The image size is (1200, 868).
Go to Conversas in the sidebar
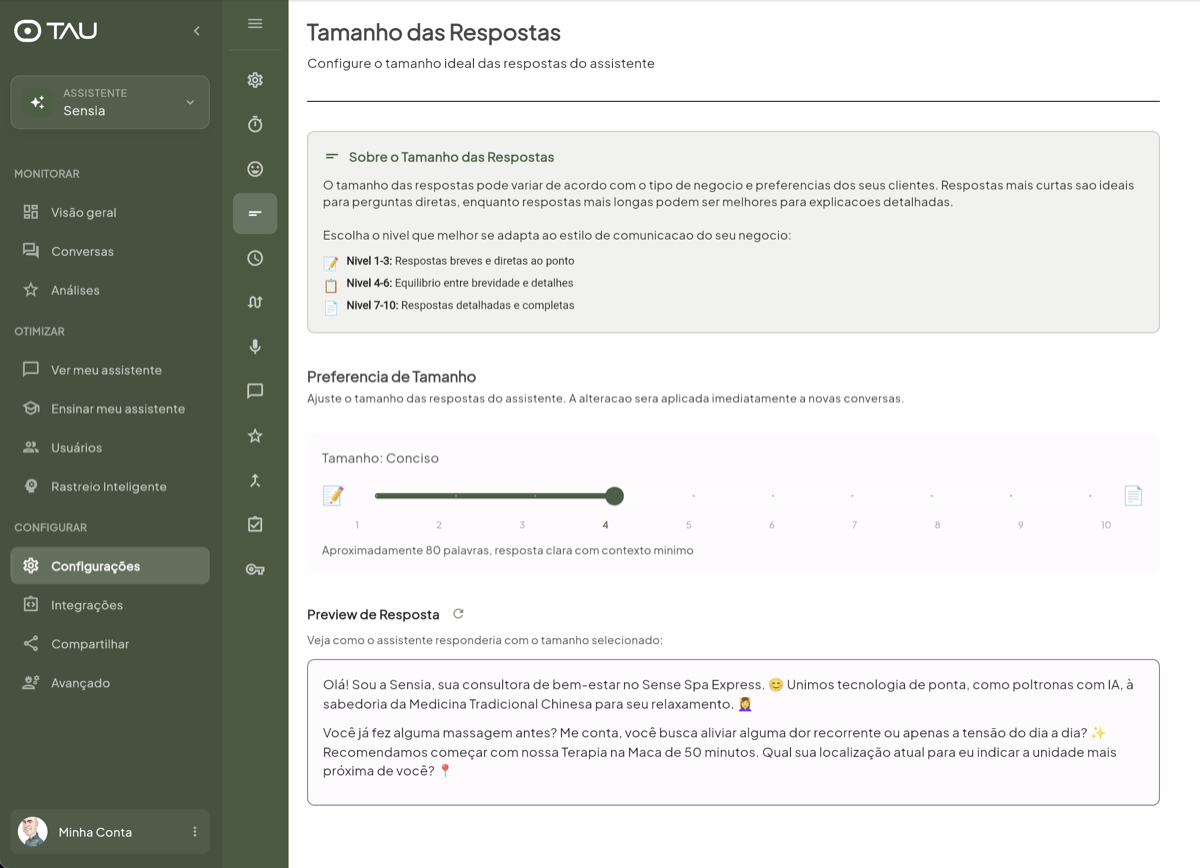83,251
